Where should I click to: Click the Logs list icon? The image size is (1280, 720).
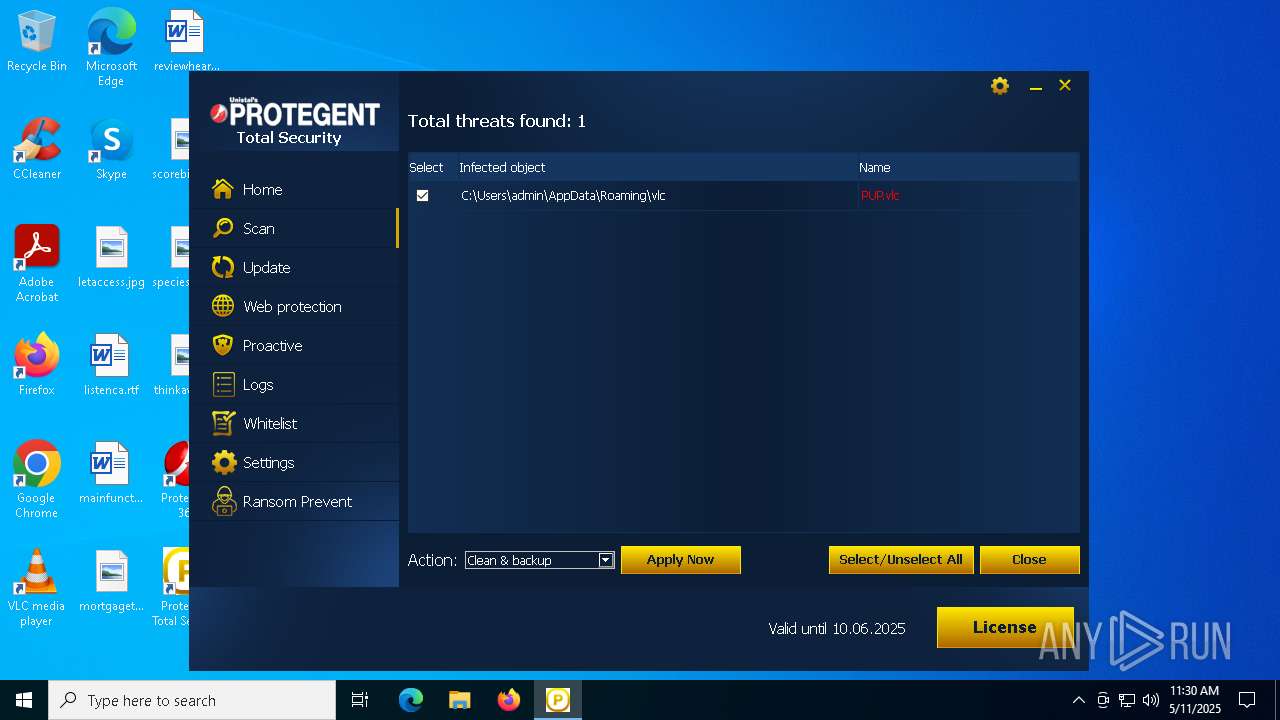pos(223,384)
